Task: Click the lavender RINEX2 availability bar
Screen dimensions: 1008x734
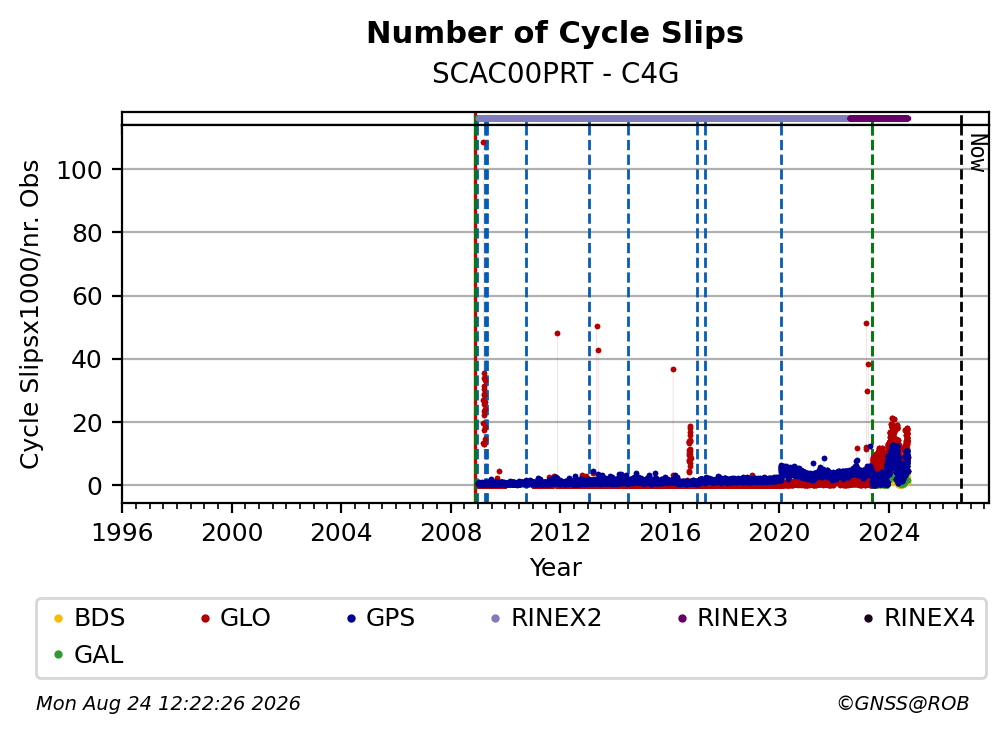Action: (x=662, y=118)
